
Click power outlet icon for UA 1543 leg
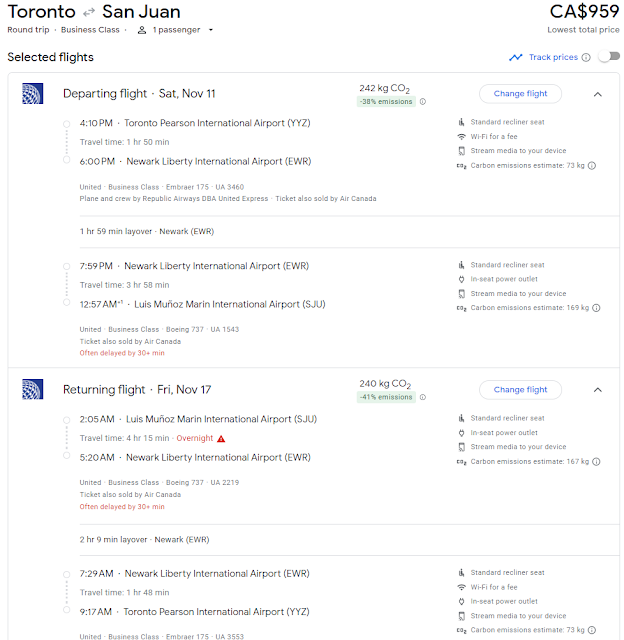(x=461, y=279)
